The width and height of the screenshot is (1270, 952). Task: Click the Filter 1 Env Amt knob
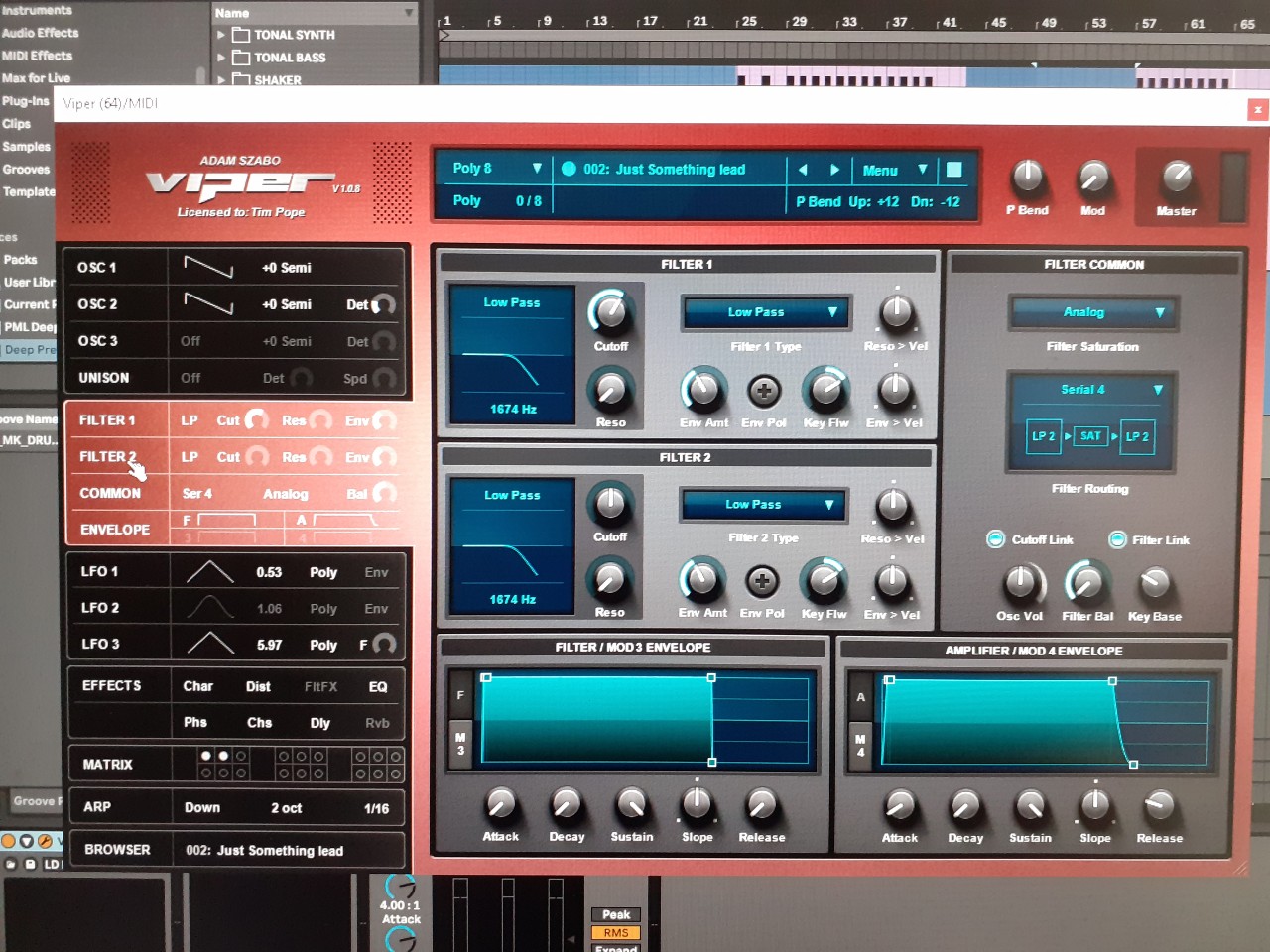(x=702, y=389)
